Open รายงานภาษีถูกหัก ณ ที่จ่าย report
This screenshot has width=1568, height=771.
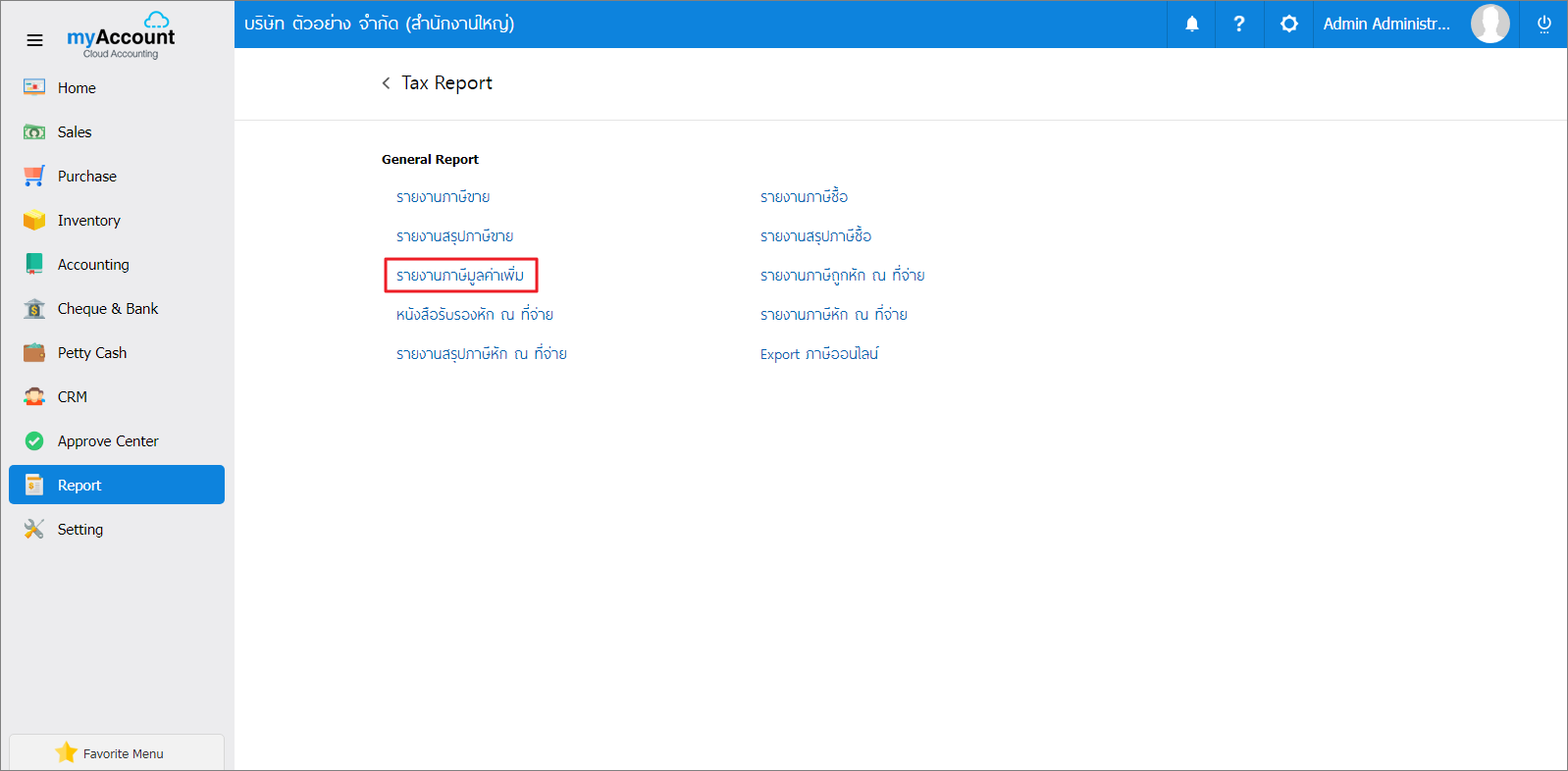click(843, 276)
